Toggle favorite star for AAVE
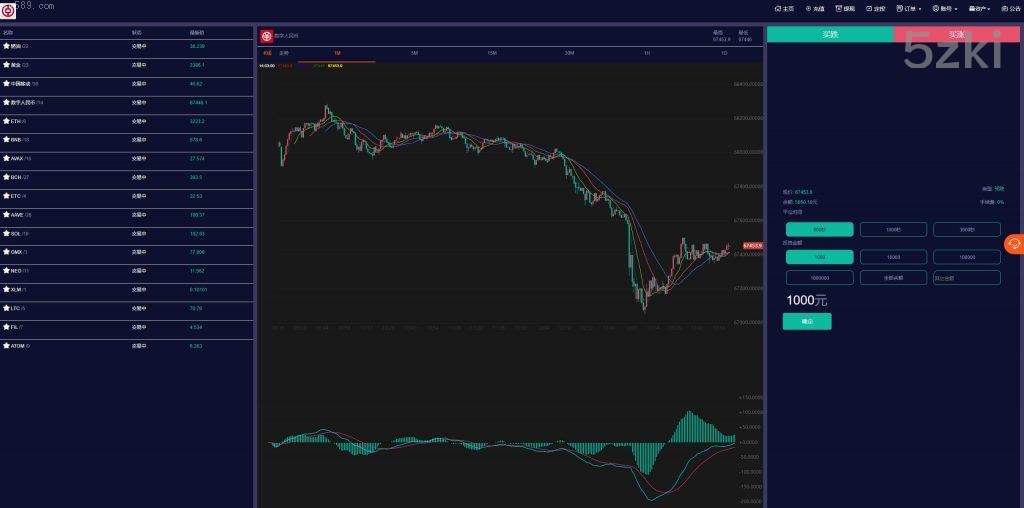 point(6,214)
